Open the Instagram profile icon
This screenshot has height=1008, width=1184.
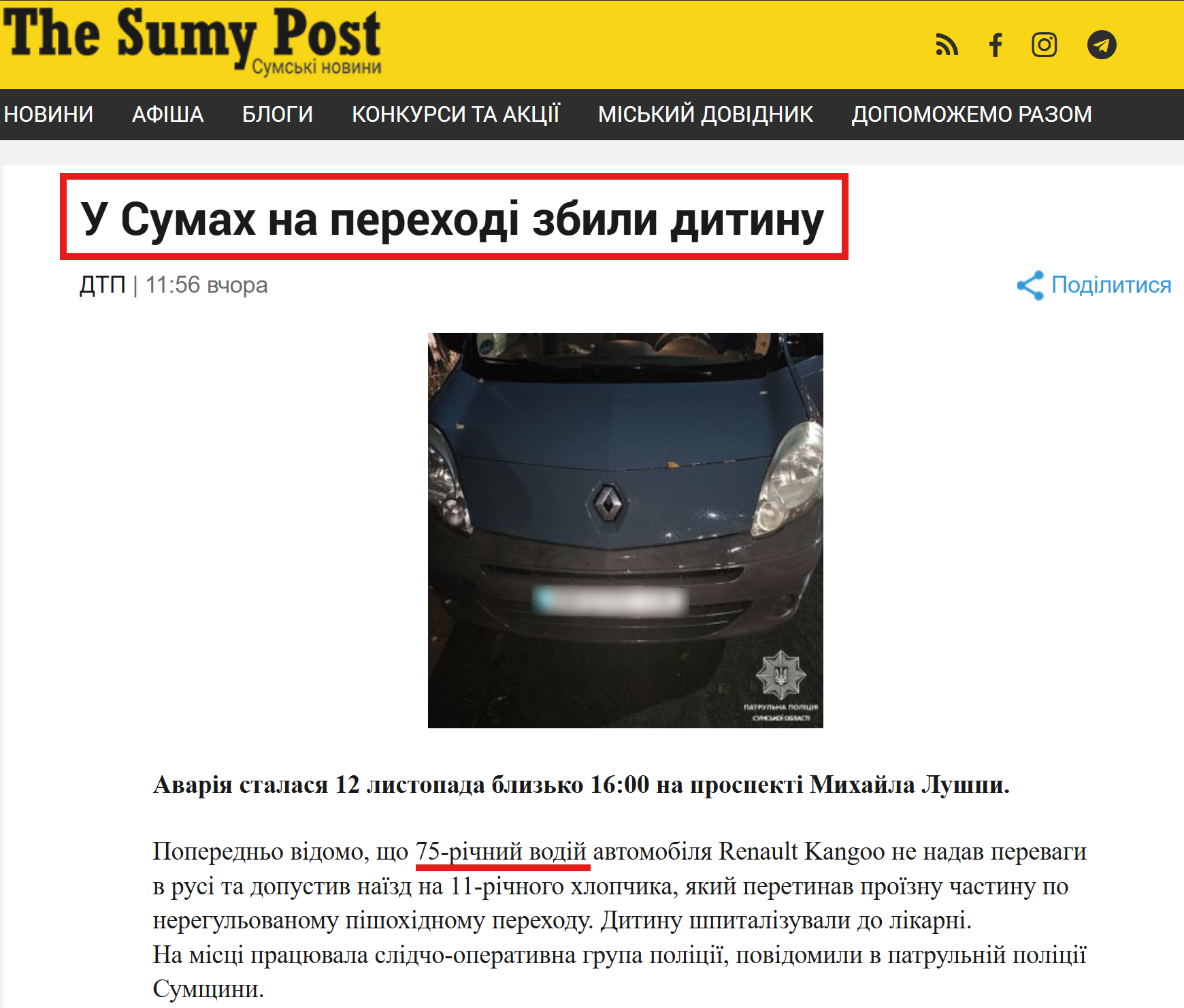(1044, 45)
